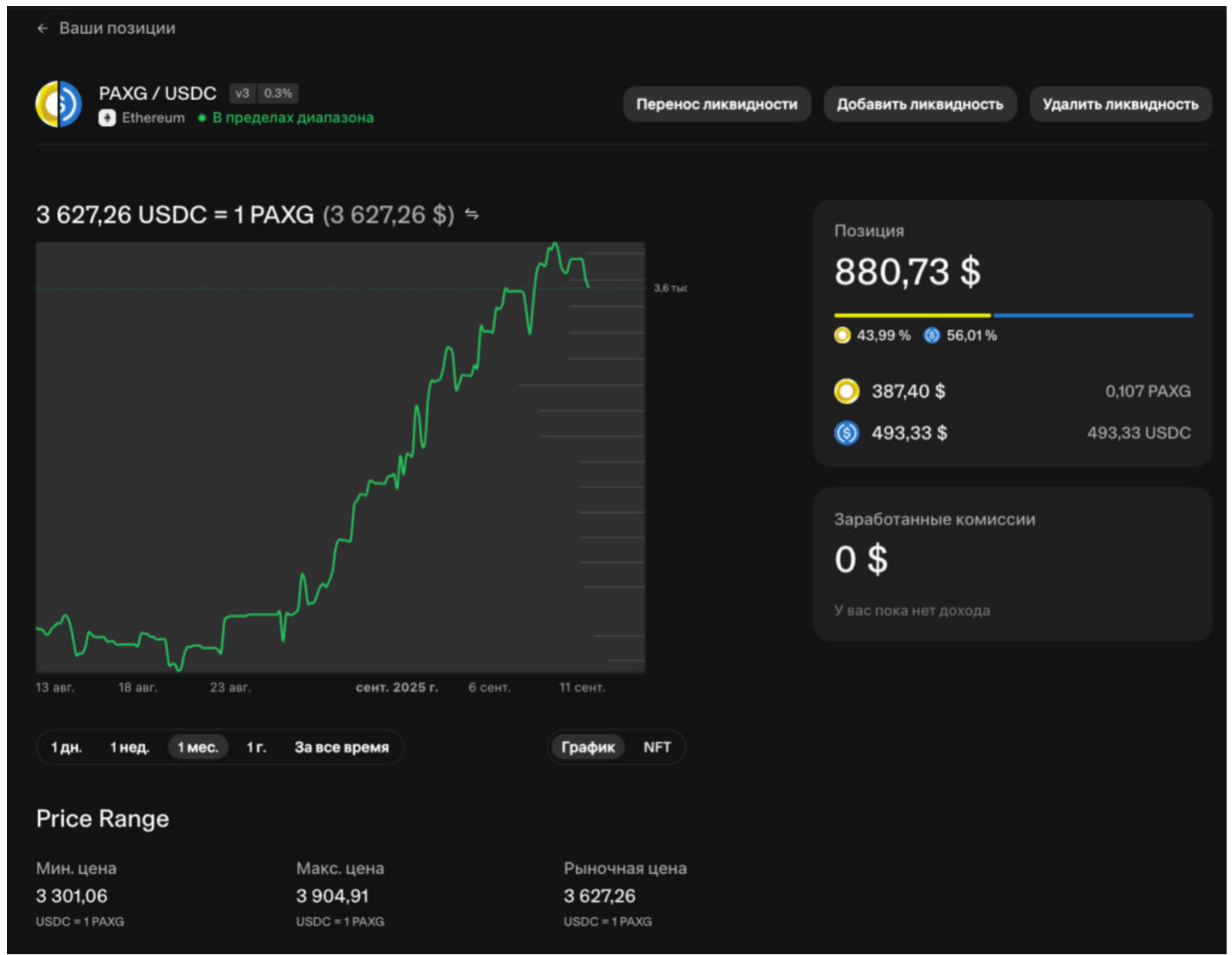Click the PAXG/USDC token pair logo
1232x955 pixels.
pos(58,104)
